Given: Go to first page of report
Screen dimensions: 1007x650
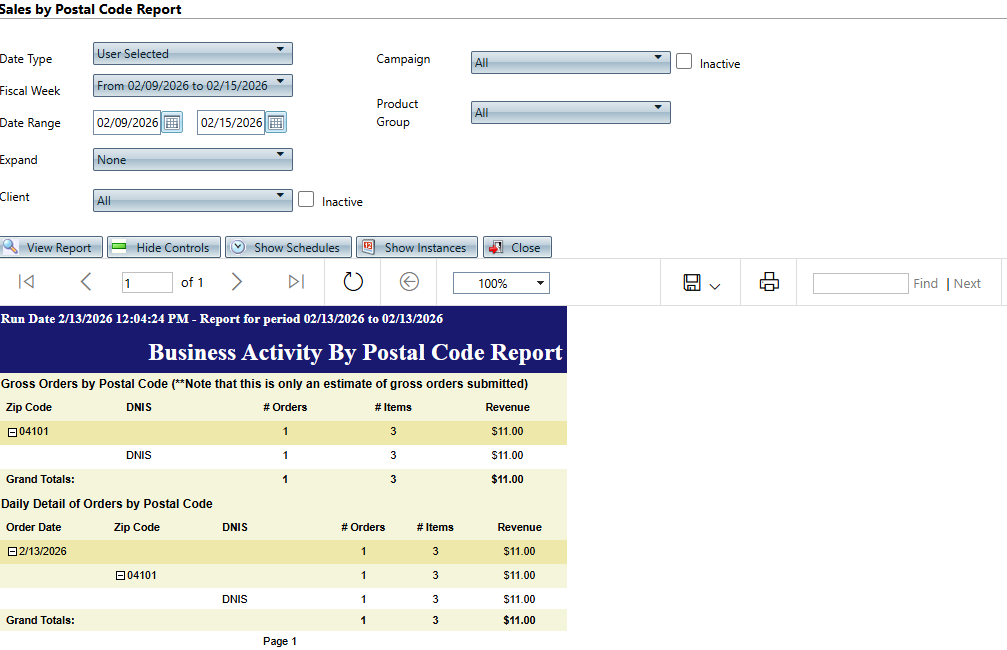Looking at the screenshot, I should [x=27, y=283].
